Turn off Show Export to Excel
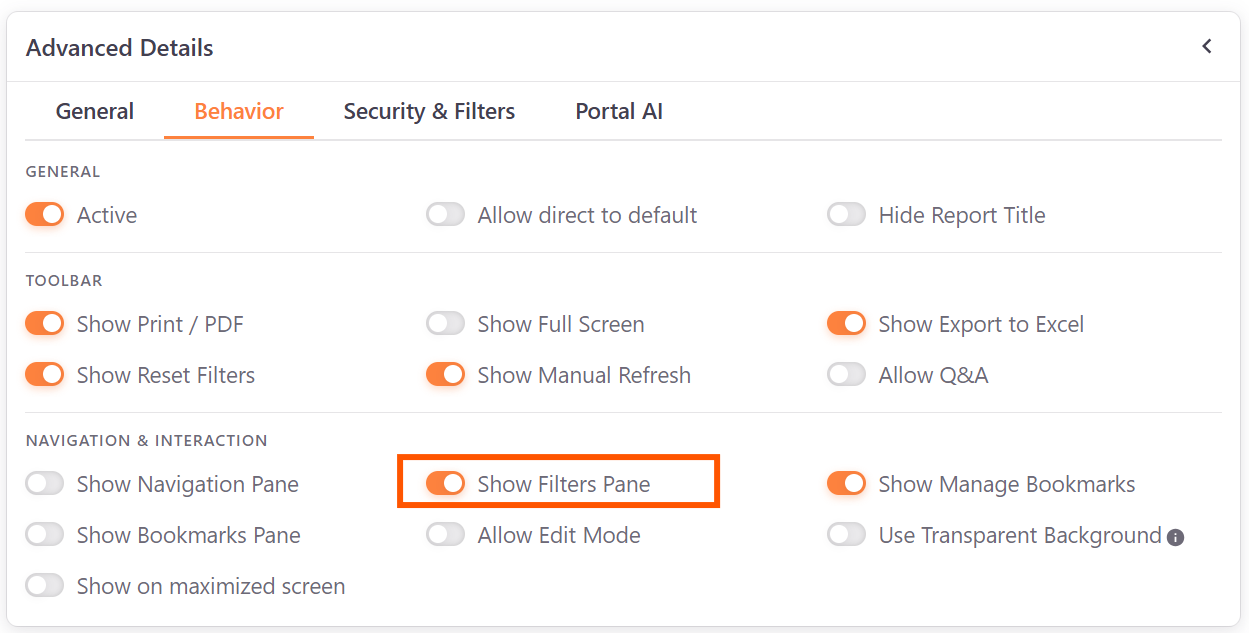The height and width of the screenshot is (633, 1249). [x=846, y=323]
